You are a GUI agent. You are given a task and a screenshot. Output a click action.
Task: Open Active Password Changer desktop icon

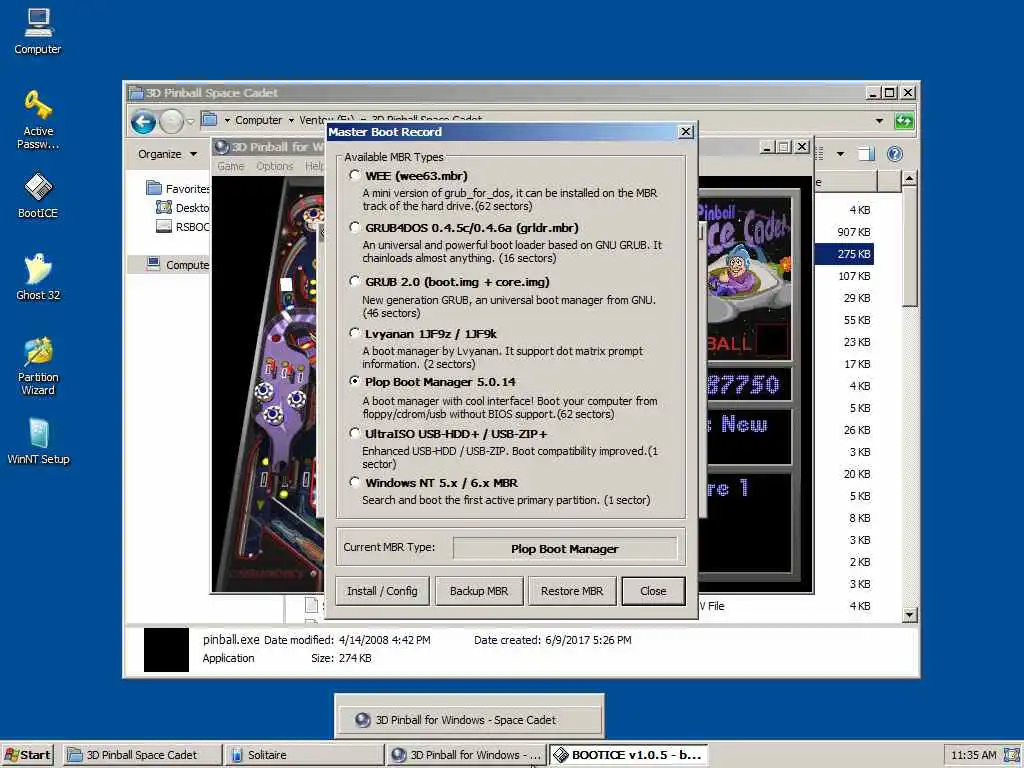click(38, 120)
